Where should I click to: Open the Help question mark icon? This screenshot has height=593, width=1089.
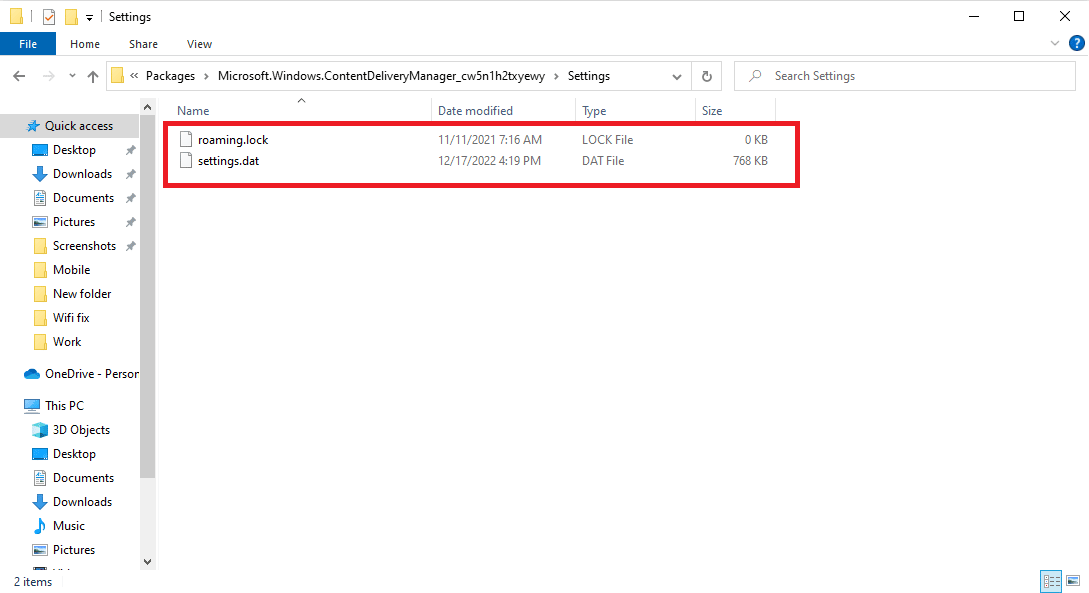[1076, 44]
